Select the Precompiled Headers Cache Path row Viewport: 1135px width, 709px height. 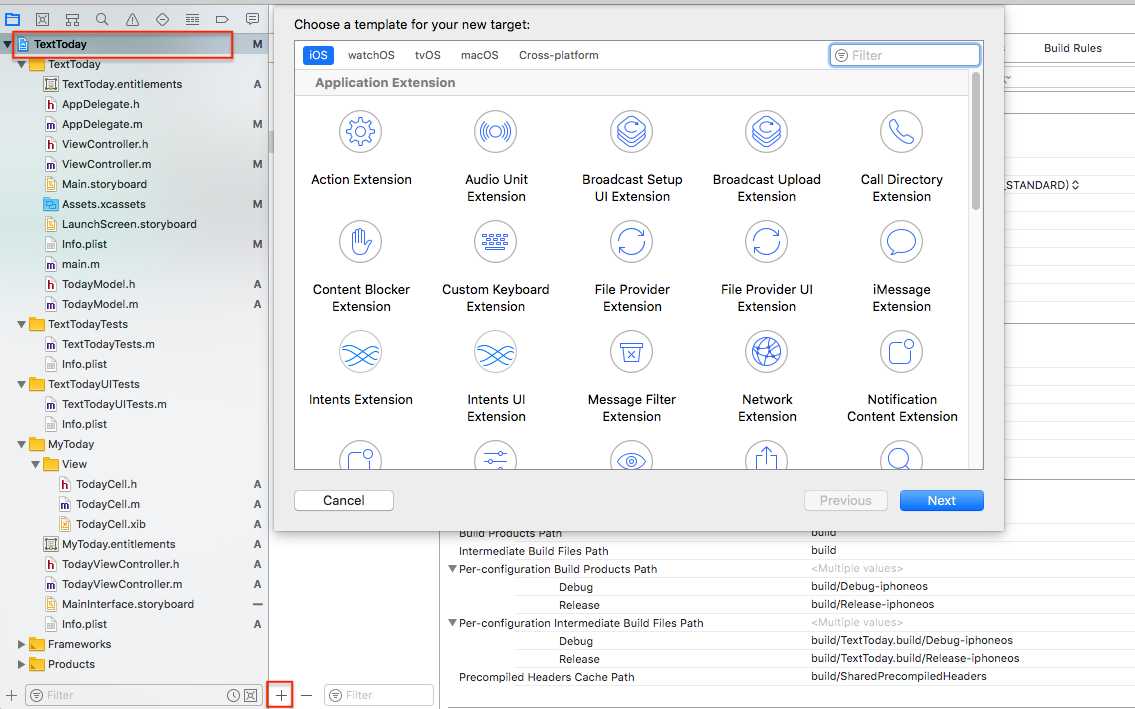[x=789, y=677]
